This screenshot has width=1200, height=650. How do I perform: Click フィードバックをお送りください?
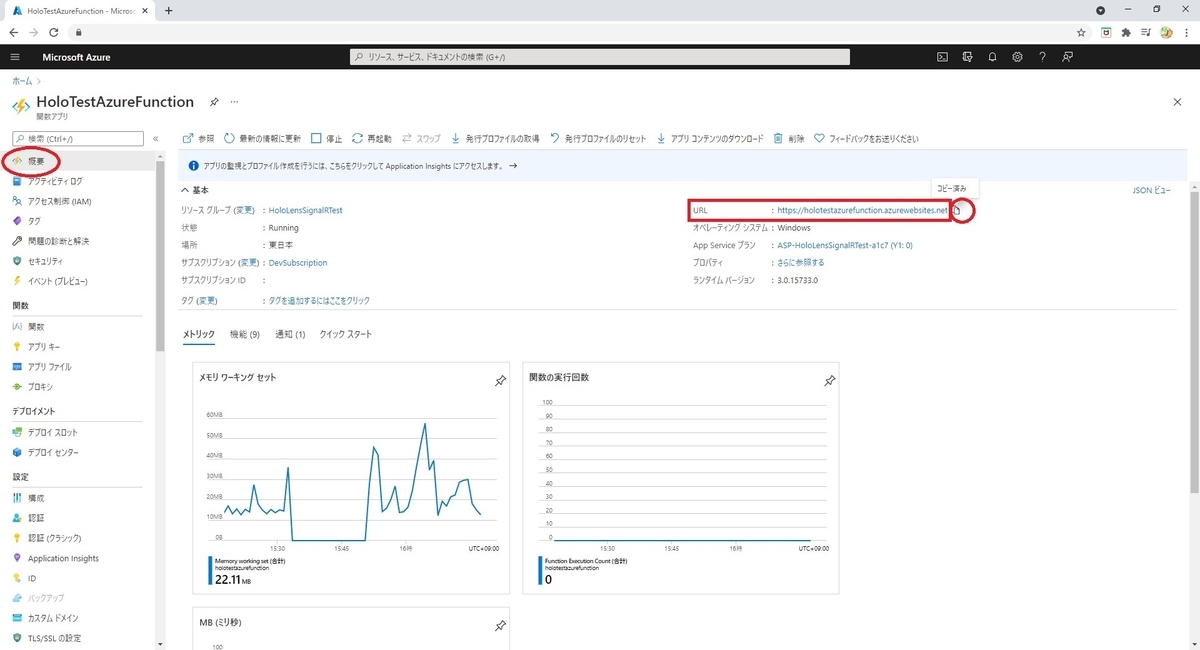[x=866, y=139]
